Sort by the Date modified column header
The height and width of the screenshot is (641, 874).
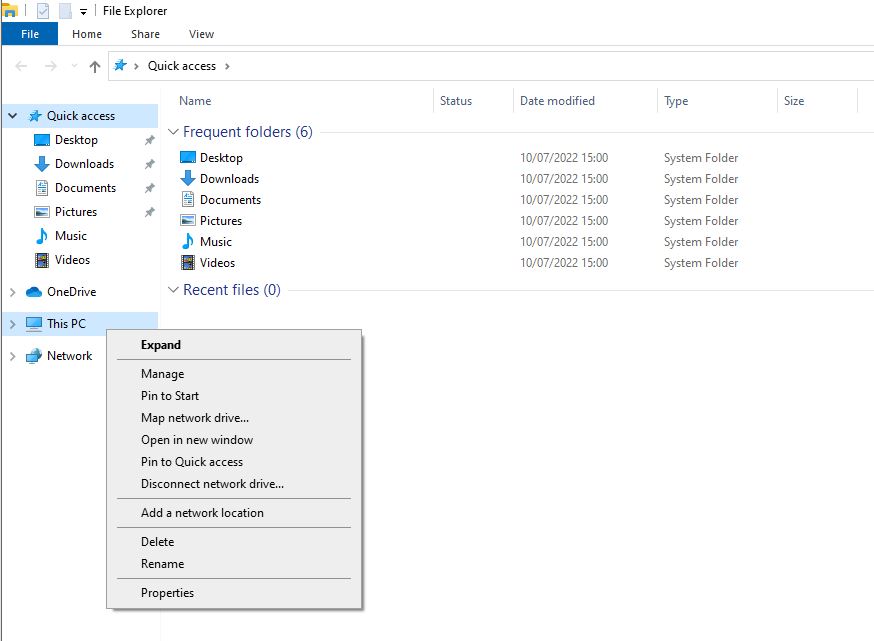click(x=557, y=101)
